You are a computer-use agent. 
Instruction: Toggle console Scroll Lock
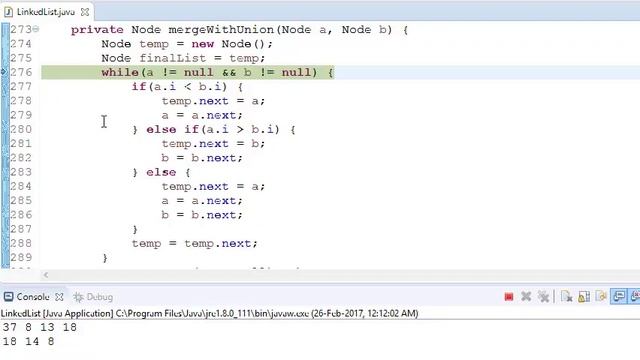[584, 297]
